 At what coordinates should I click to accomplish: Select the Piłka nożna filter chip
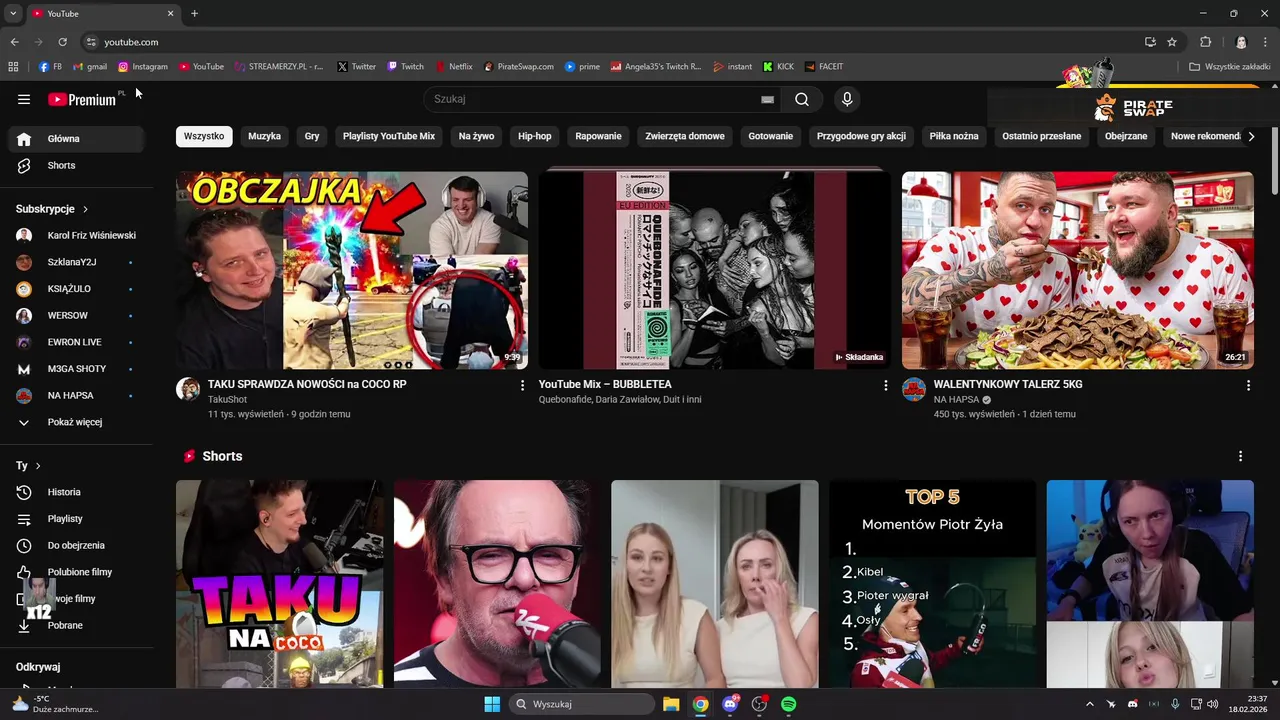click(x=954, y=136)
